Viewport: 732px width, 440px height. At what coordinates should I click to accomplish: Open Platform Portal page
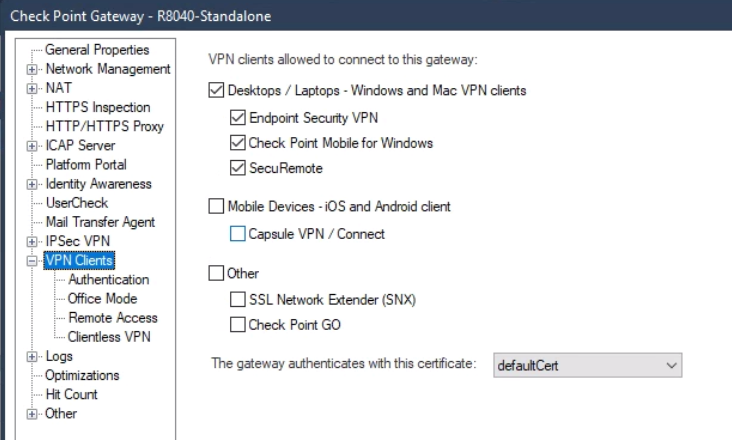coord(86,164)
